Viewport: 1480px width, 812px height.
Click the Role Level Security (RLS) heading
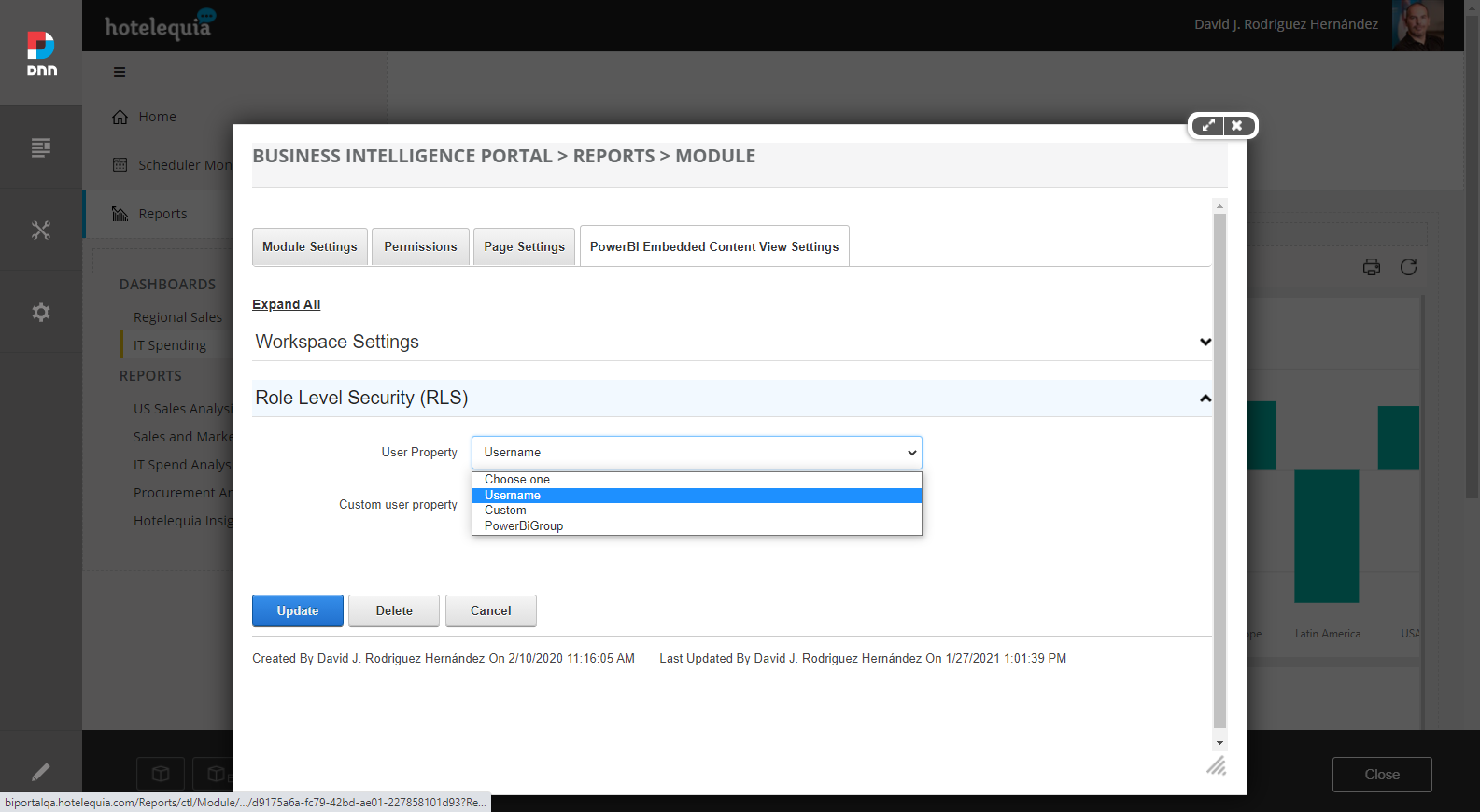coord(361,398)
